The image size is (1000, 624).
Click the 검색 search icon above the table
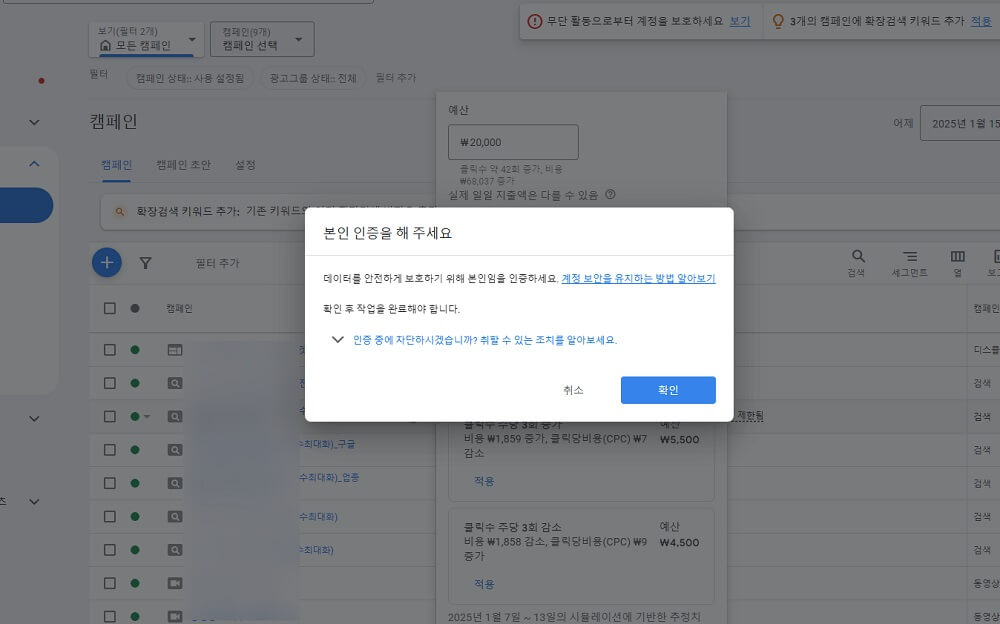pyautogui.click(x=856, y=256)
